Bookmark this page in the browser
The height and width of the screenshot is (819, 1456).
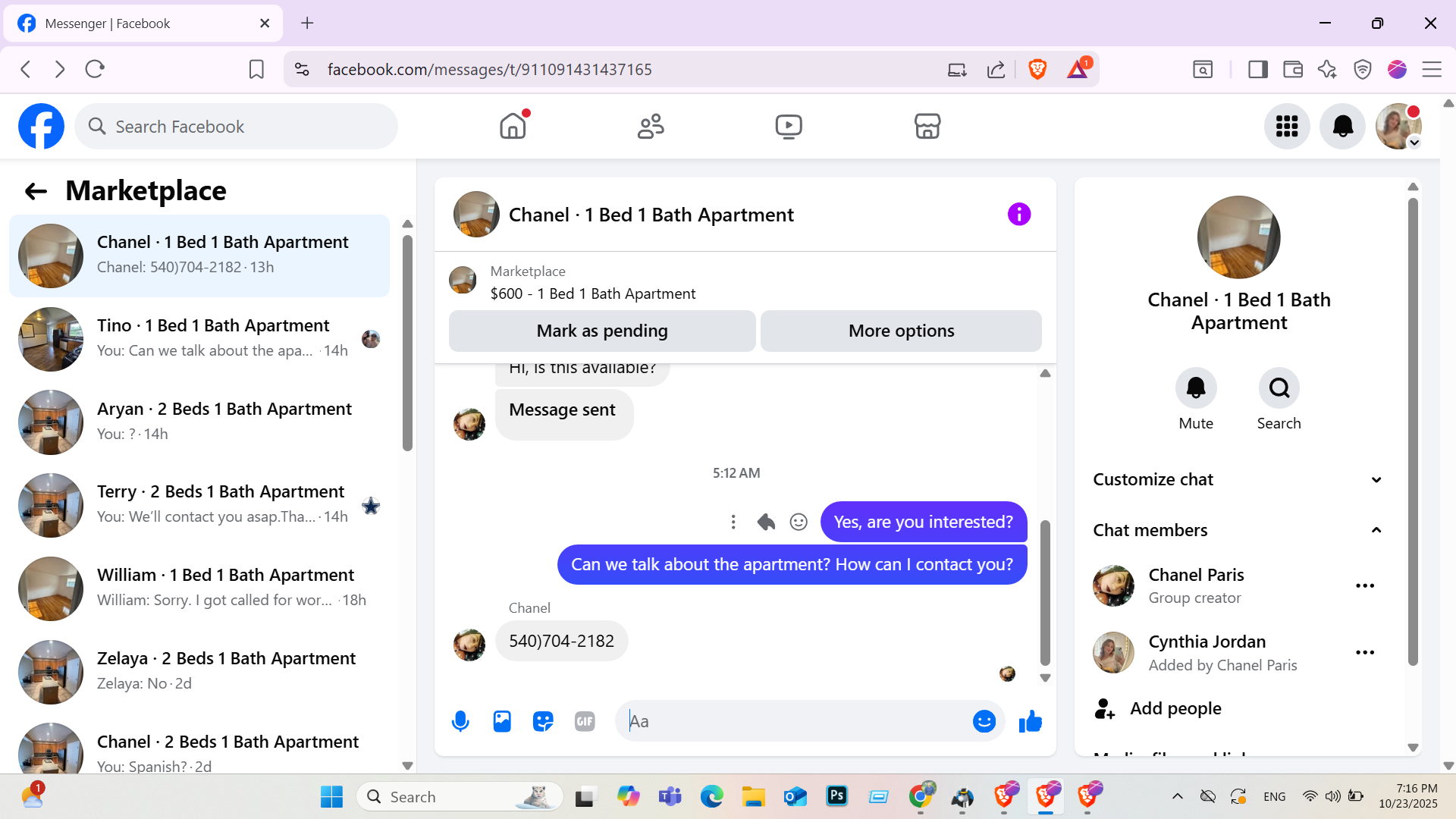point(256,70)
